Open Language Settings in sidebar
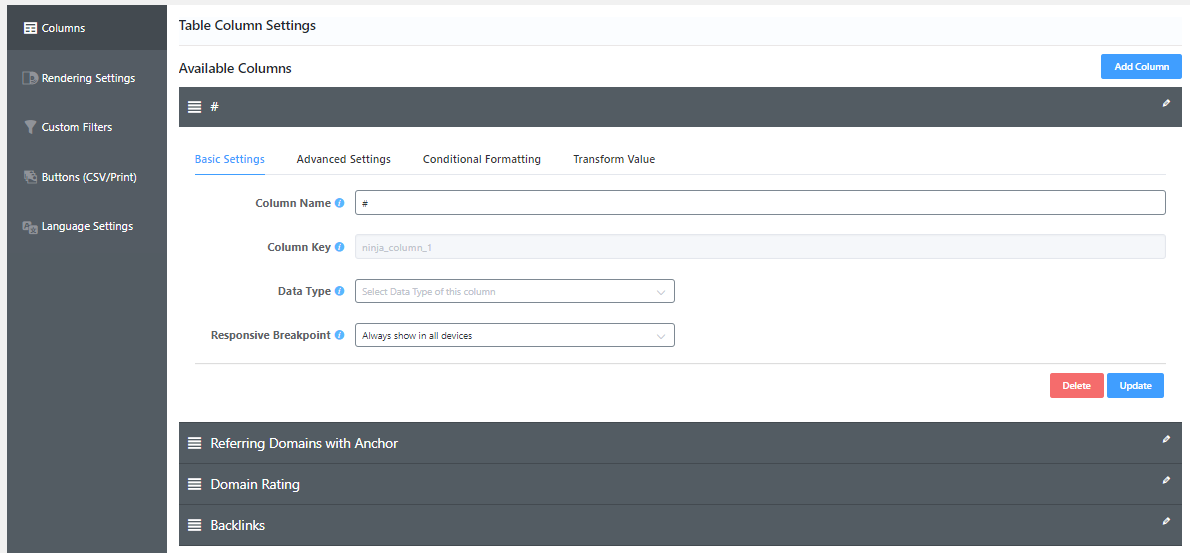1190x553 pixels. (87, 226)
